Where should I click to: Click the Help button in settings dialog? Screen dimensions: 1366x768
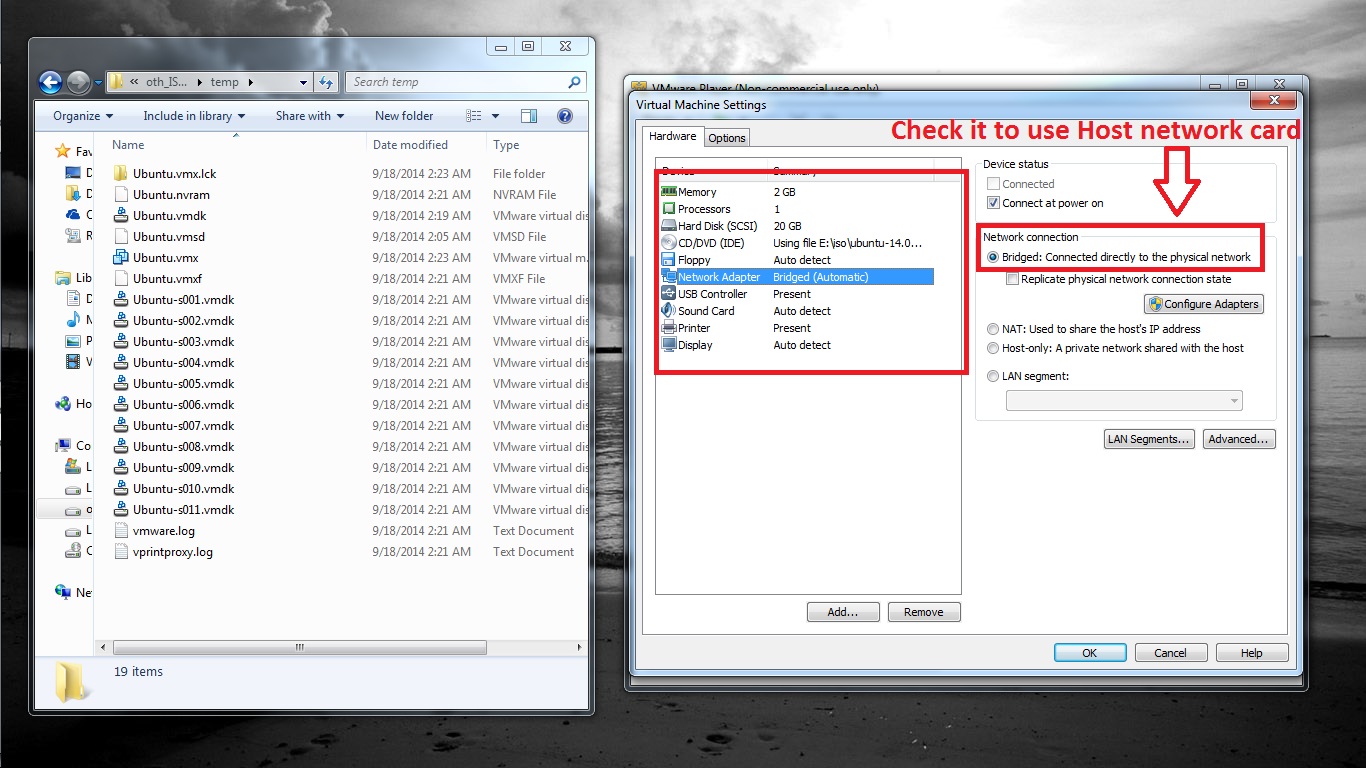[x=1252, y=653]
